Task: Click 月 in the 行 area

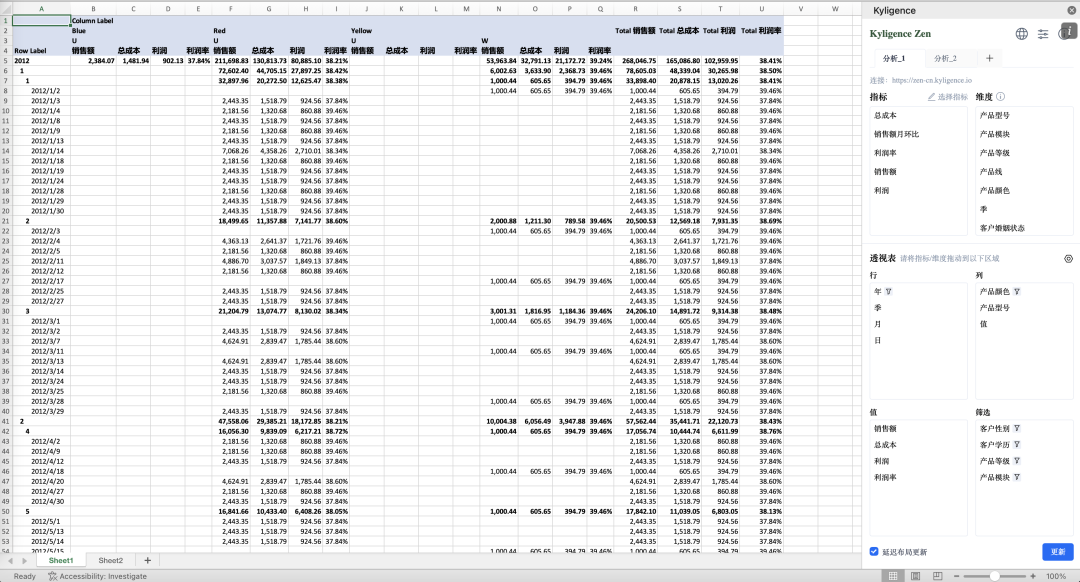Action: [878, 324]
